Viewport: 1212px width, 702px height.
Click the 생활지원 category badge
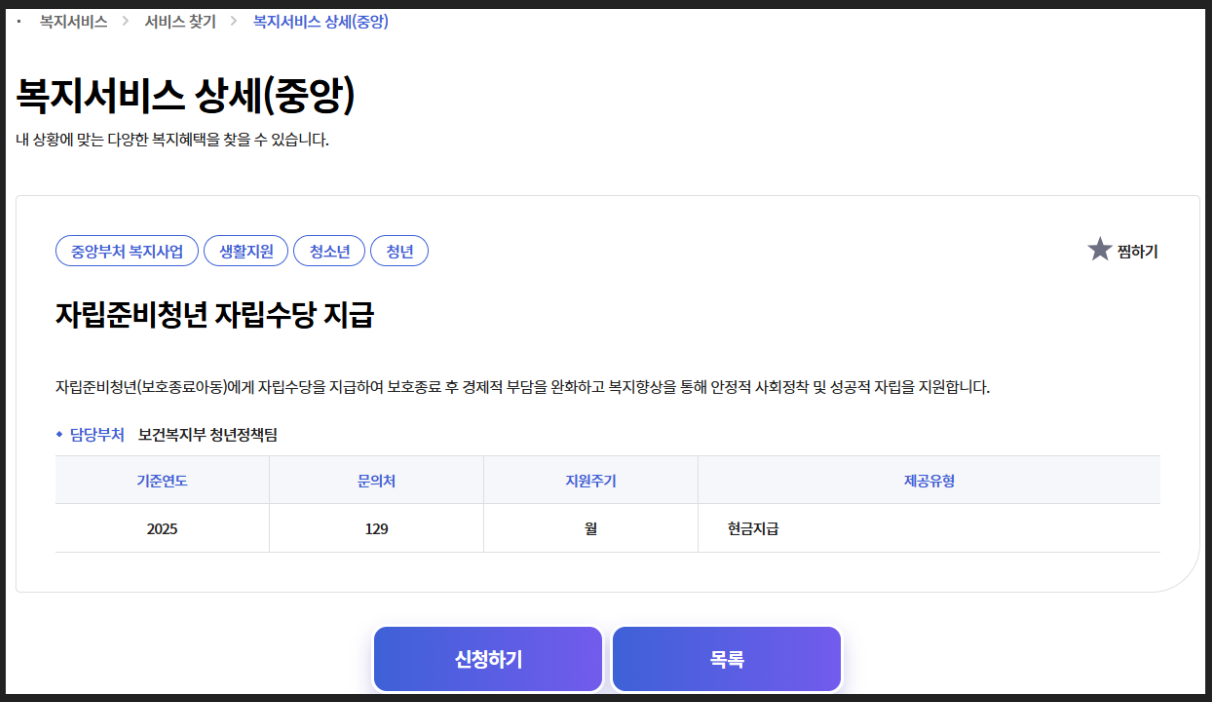pyautogui.click(x=245, y=251)
